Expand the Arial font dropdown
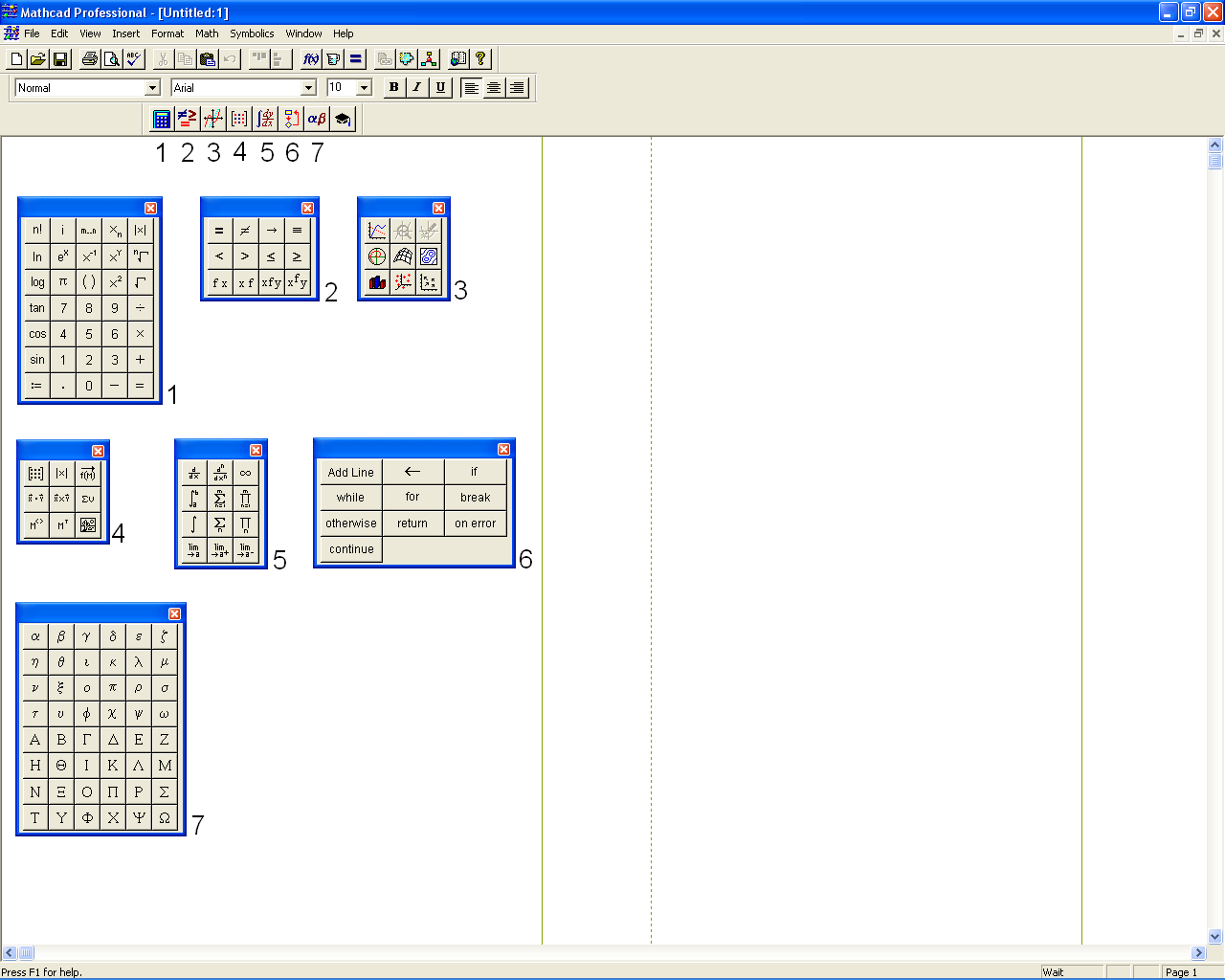Image resolution: width=1225 pixels, height=980 pixels. point(308,88)
